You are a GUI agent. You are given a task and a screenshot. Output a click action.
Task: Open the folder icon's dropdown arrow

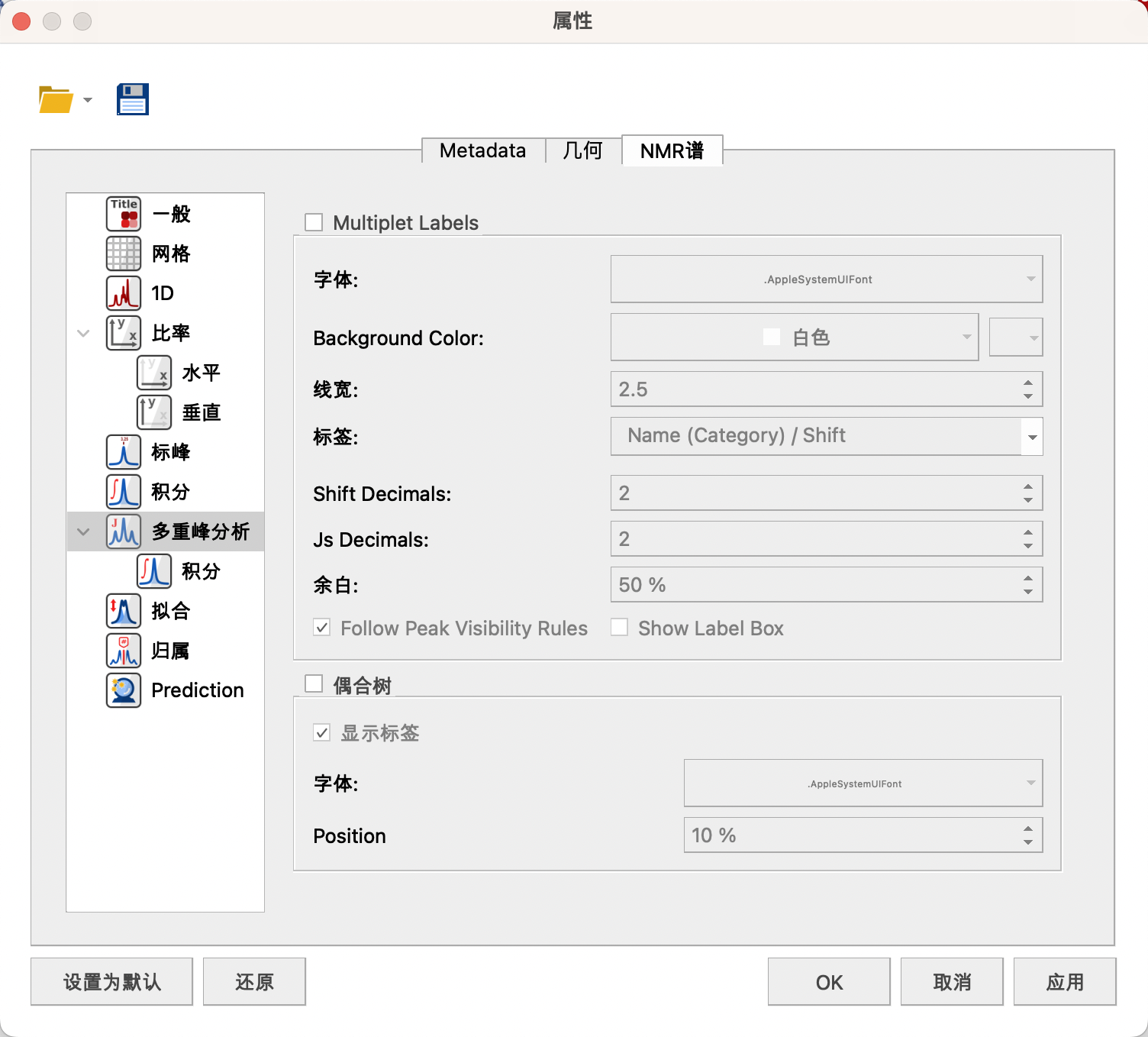pos(88,100)
